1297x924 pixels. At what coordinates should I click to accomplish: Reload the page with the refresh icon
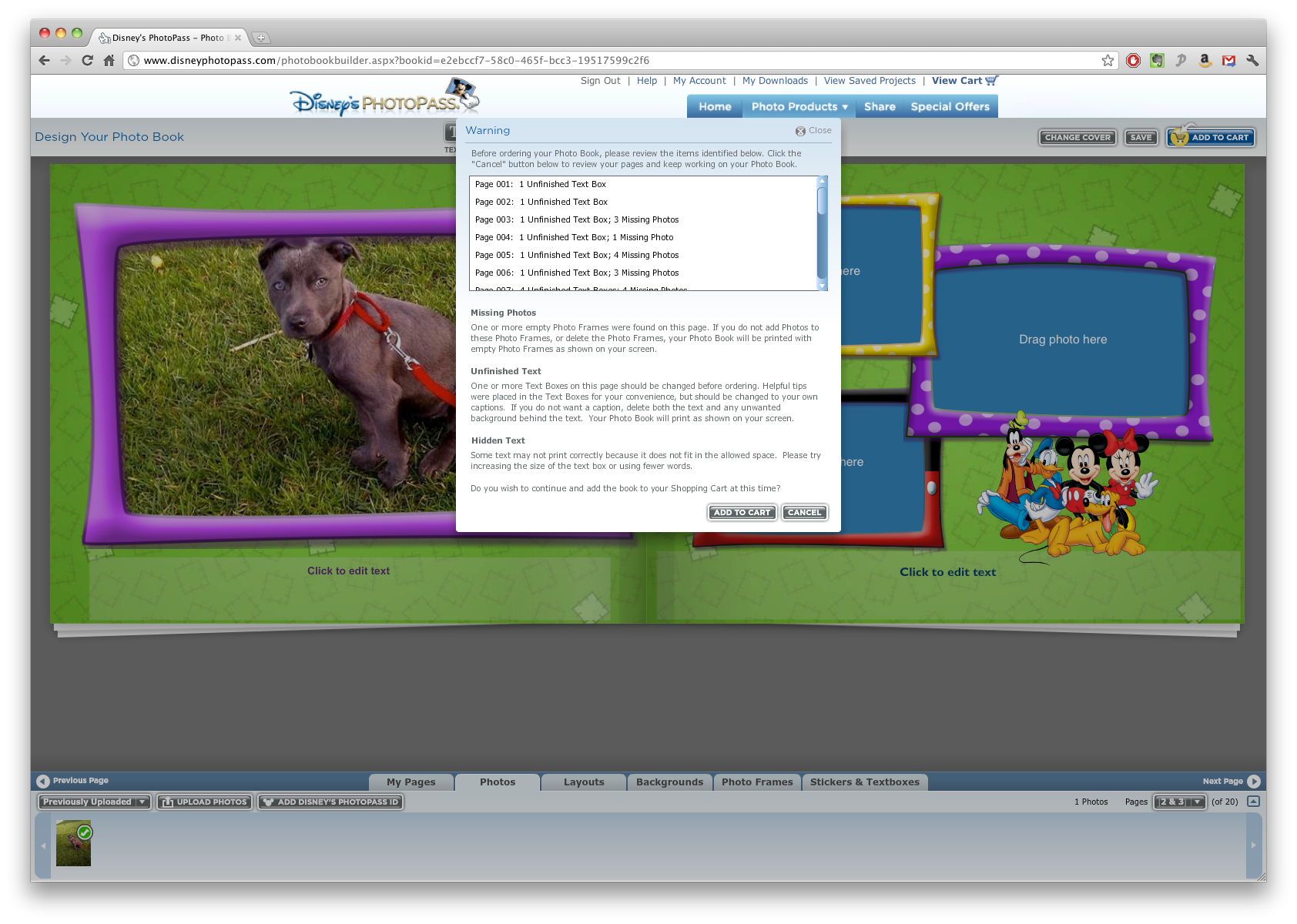pos(87,60)
